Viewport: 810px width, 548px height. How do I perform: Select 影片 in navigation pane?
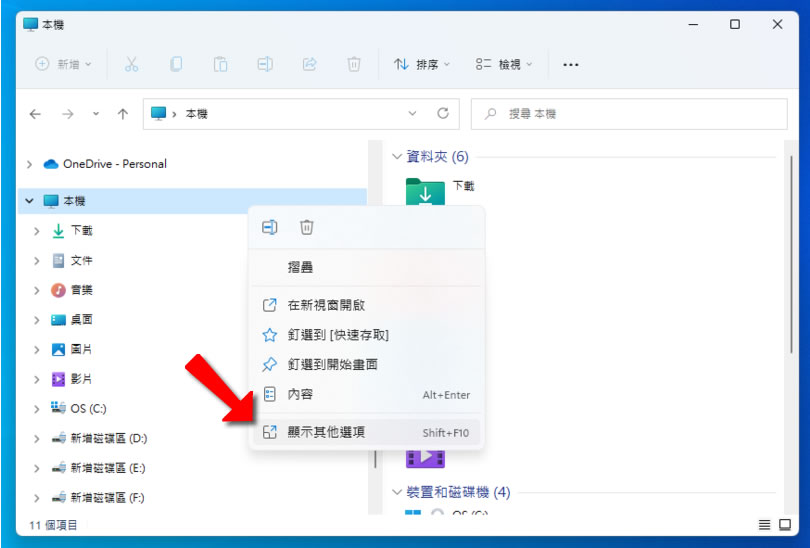[72, 379]
